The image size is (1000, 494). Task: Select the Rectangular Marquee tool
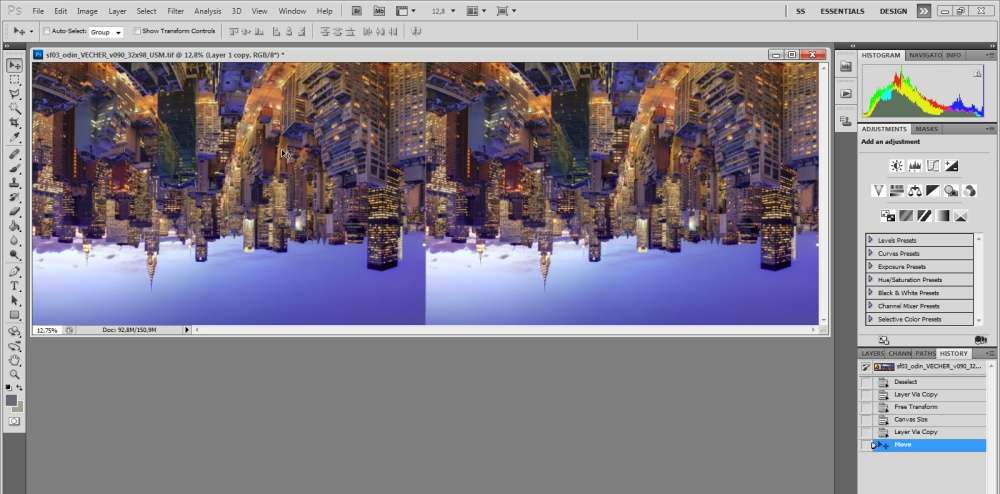[15, 79]
